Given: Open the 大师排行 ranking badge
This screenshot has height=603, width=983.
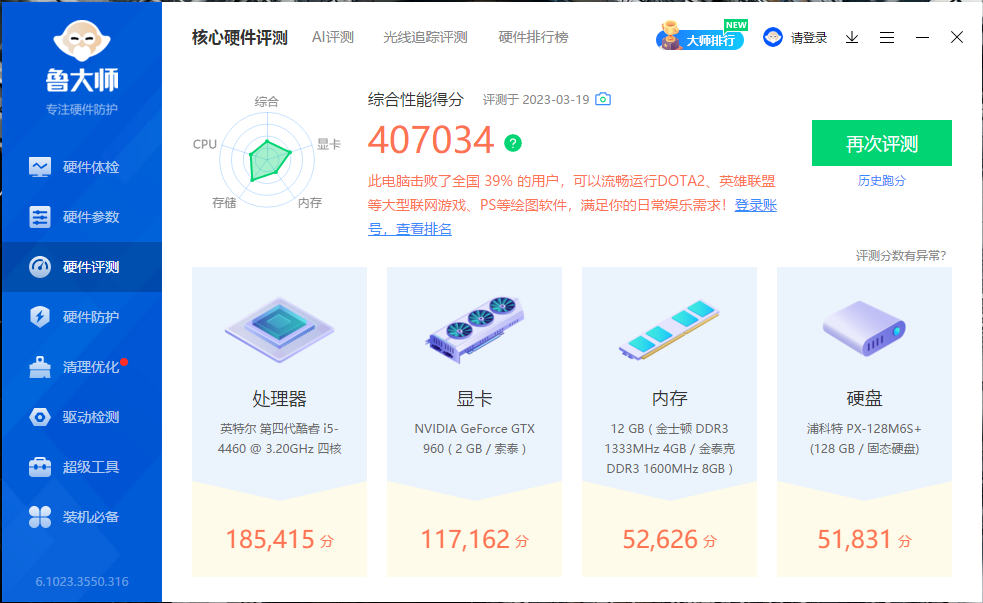Looking at the screenshot, I should (x=701, y=36).
